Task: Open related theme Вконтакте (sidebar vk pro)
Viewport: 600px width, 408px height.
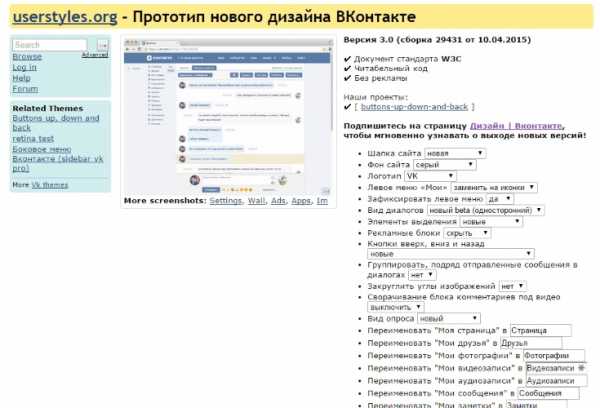Action: coord(58,163)
